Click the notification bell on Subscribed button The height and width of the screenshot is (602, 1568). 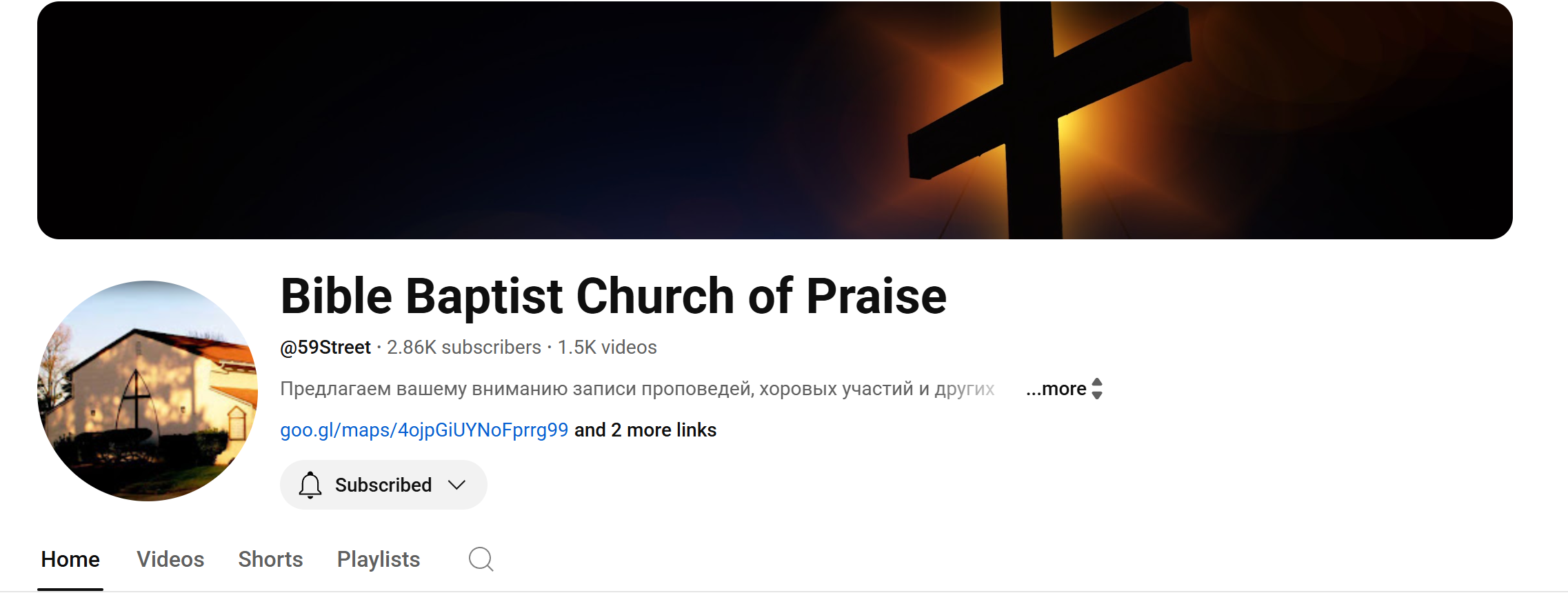(311, 485)
